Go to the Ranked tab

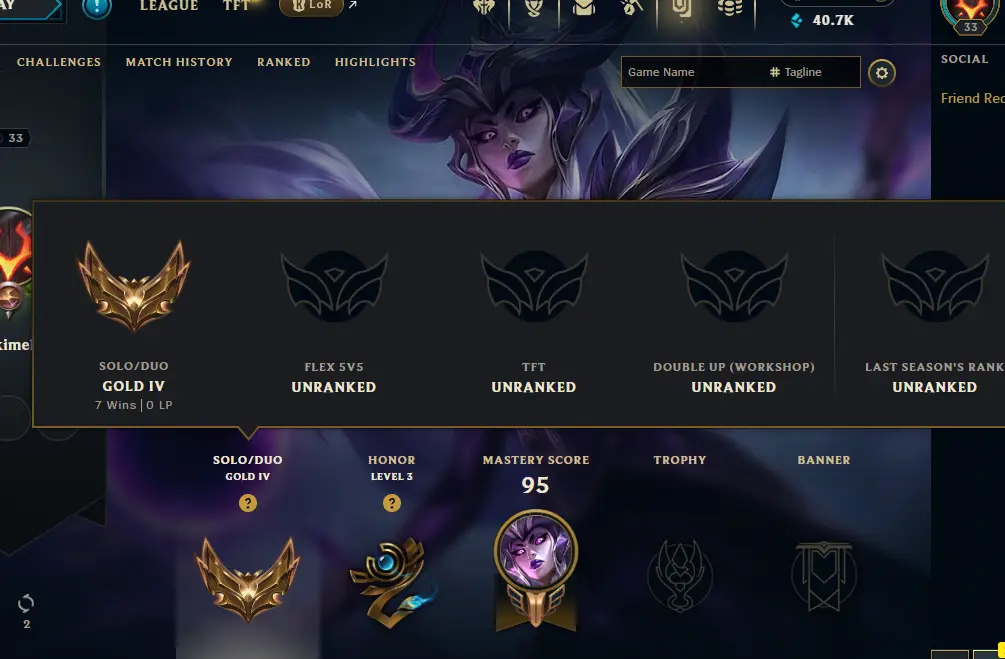pos(283,62)
